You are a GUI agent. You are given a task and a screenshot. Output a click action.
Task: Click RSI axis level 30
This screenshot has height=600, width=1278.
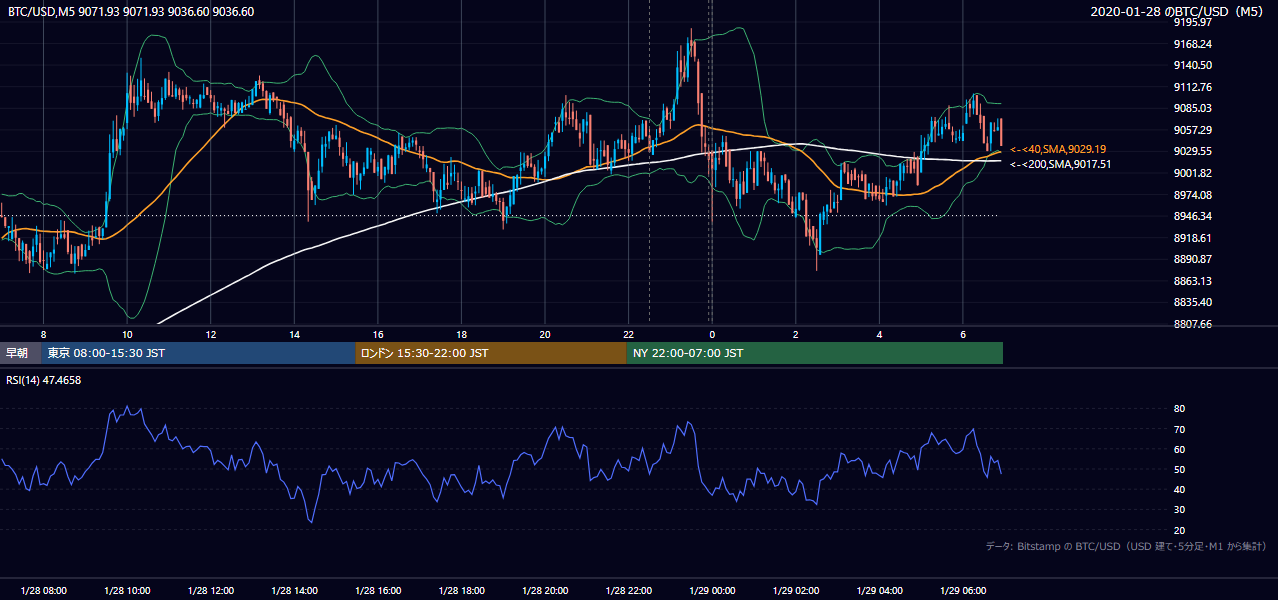pos(1179,510)
